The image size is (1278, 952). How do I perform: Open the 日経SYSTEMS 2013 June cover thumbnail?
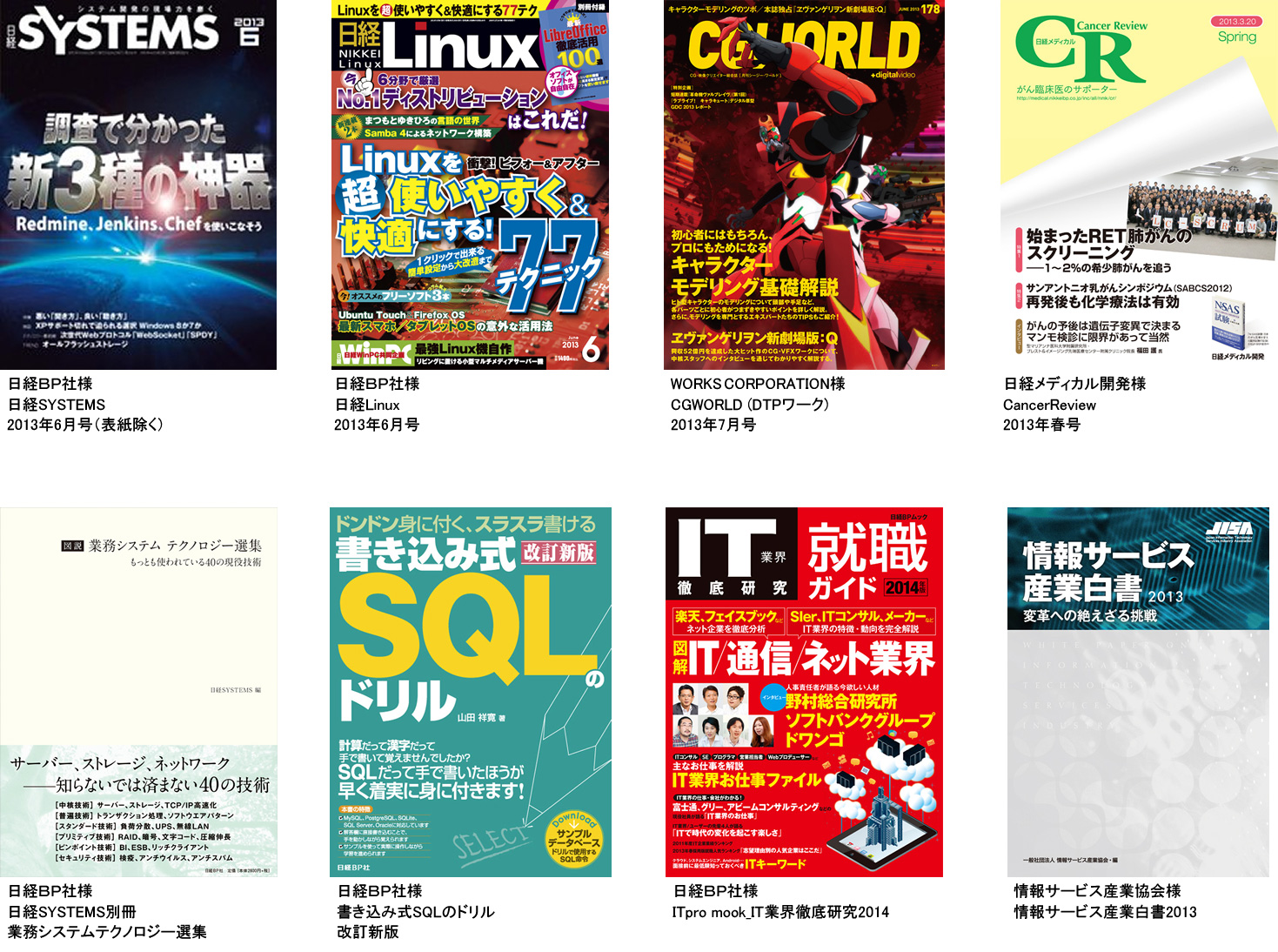tap(138, 184)
